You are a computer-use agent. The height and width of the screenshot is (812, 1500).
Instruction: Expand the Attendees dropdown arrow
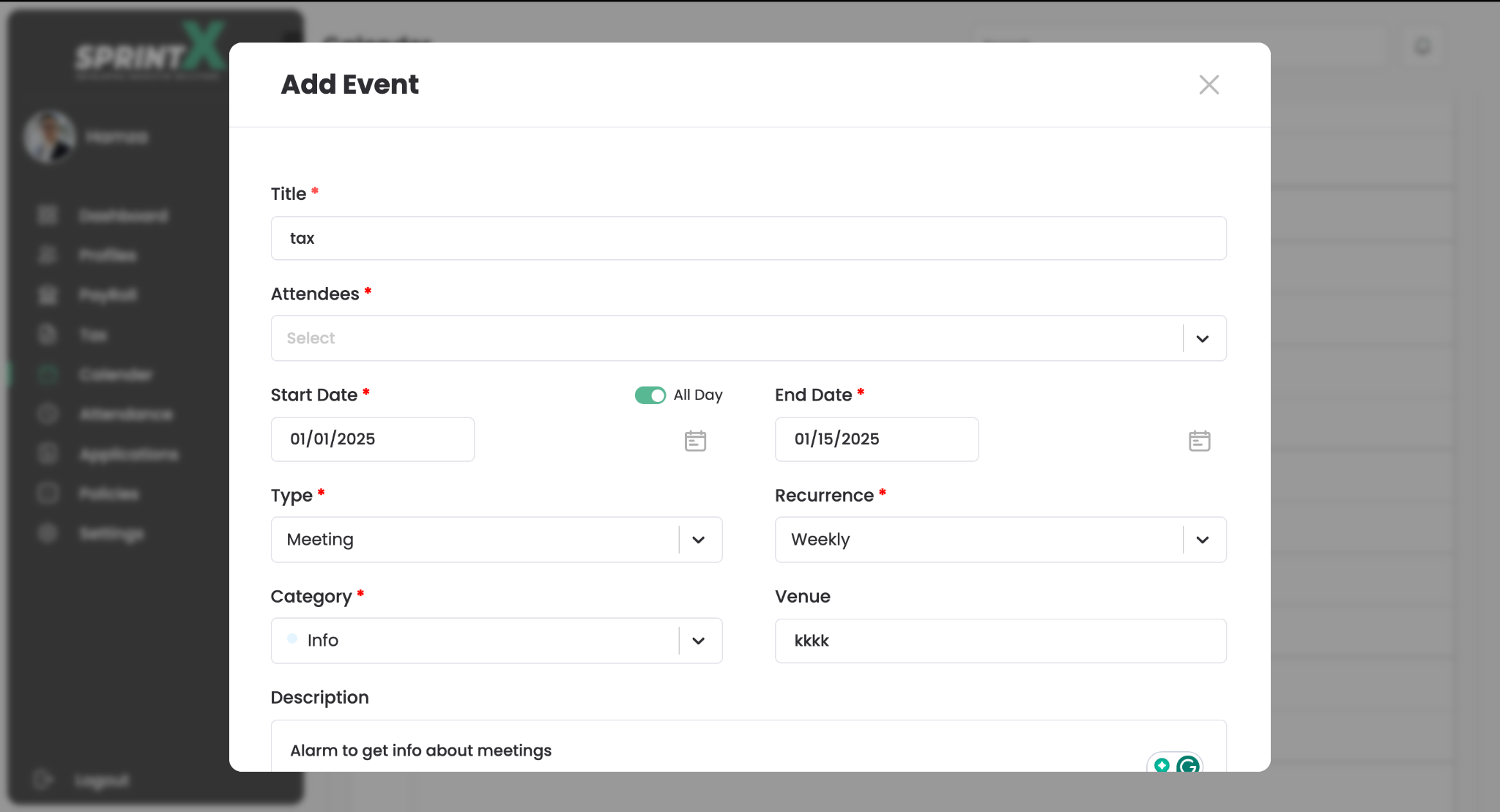pyautogui.click(x=1202, y=338)
